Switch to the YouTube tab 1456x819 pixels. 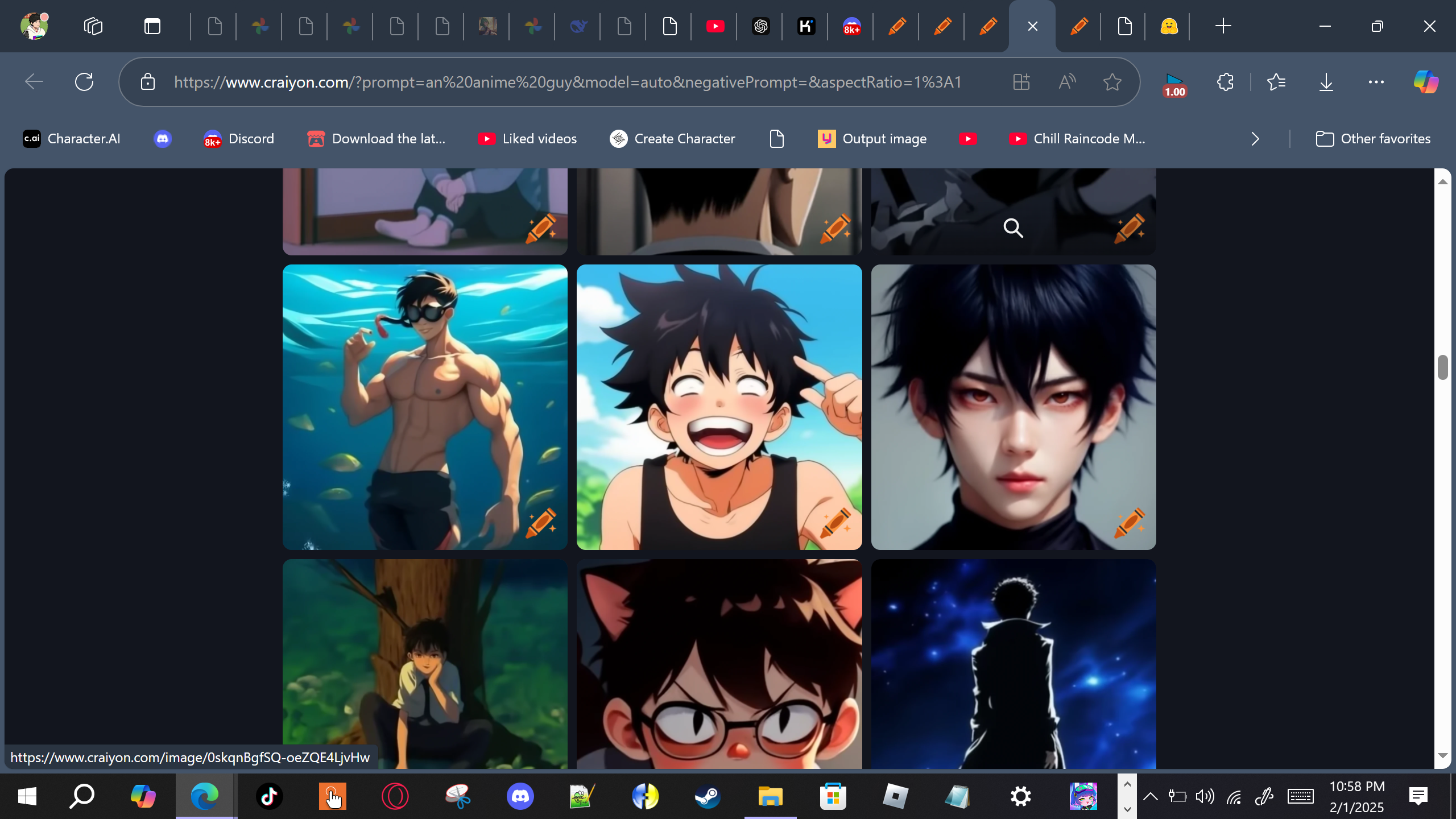pos(715,26)
